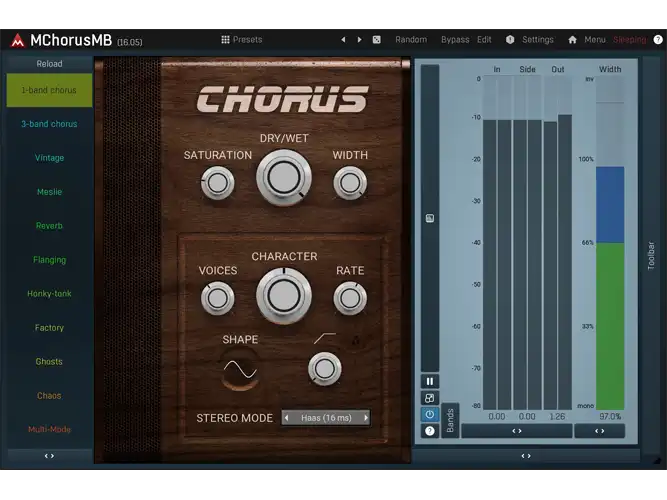Select the Factory preset

(x=49, y=328)
